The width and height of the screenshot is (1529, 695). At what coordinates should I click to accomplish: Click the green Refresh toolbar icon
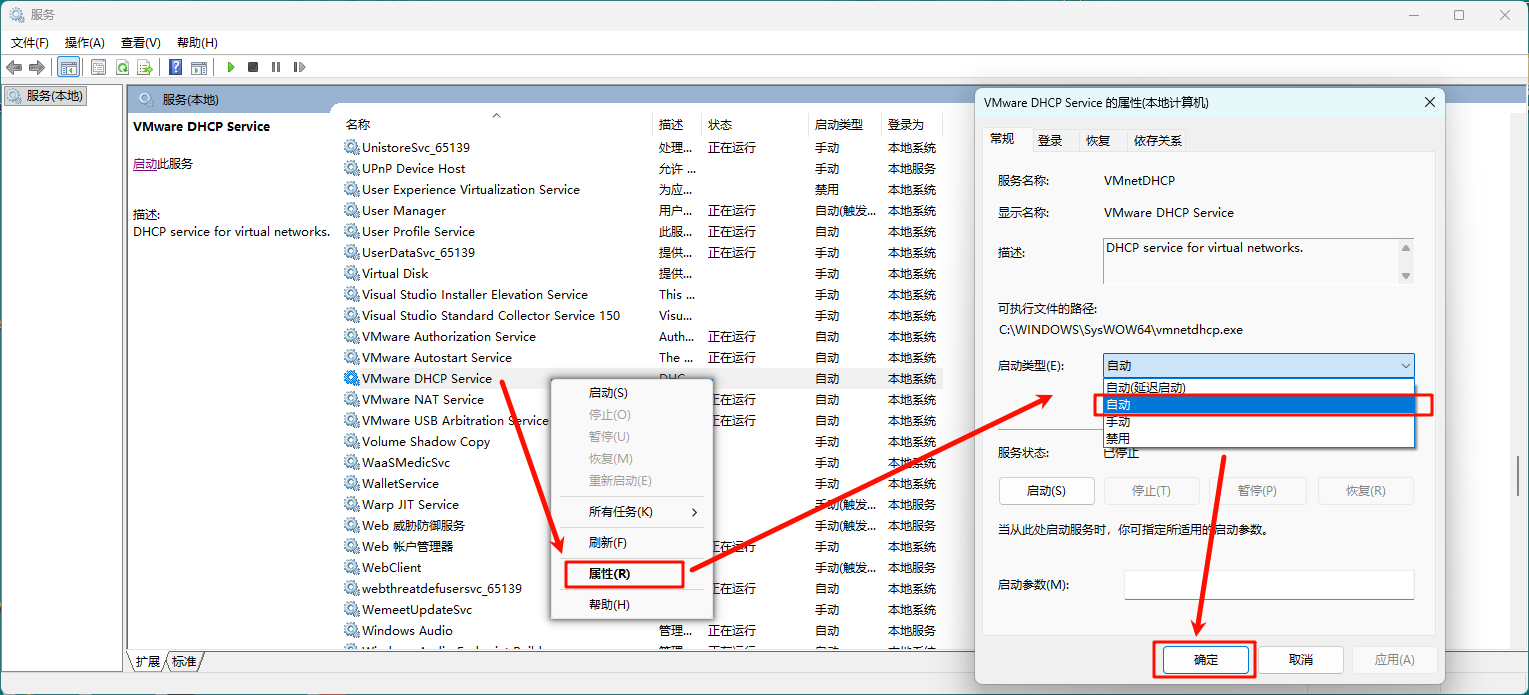point(122,67)
